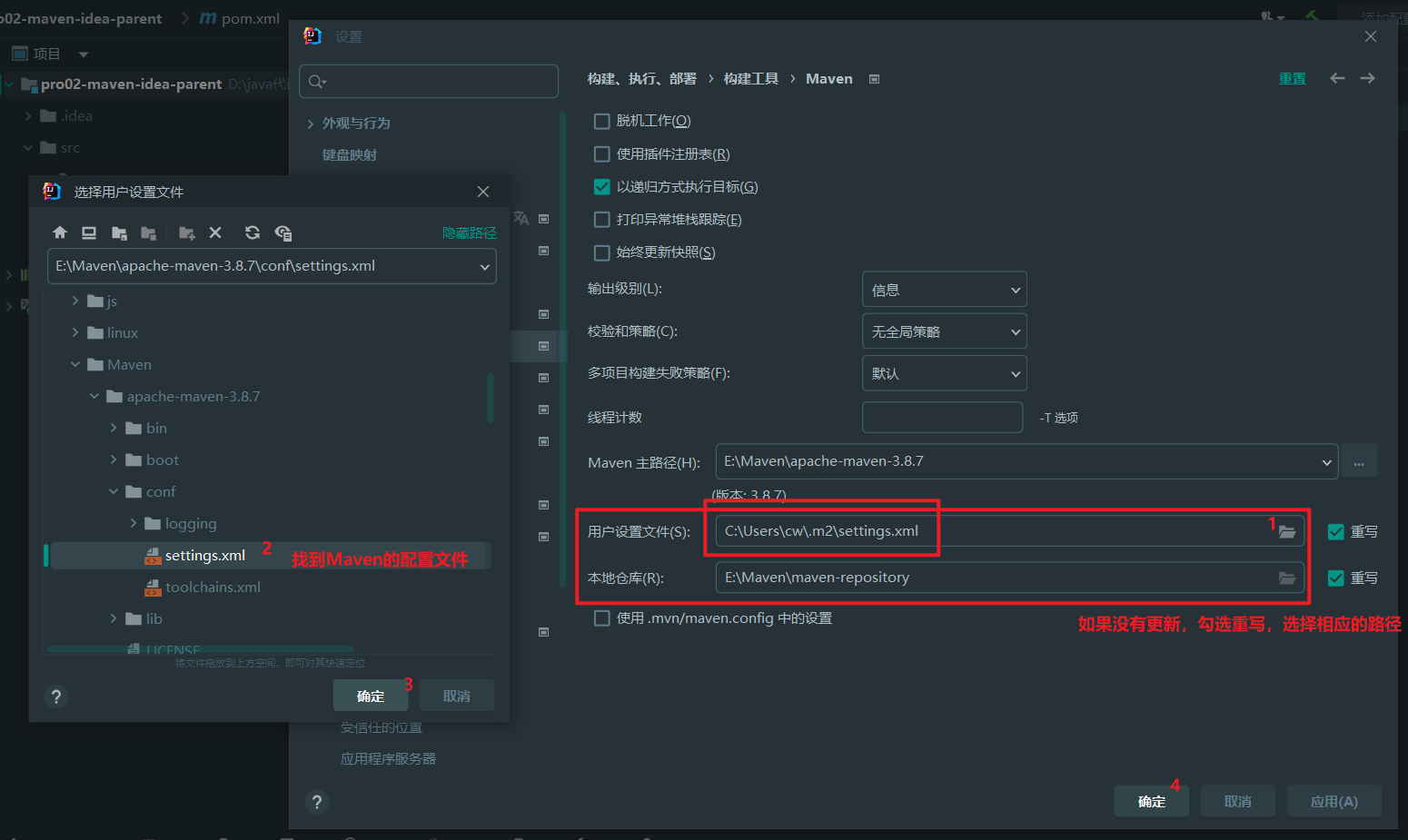The height and width of the screenshot is (840, 1408).
Task: Enable 使用 .mvn/maven.config 中的设置 checkbox
Action: pos(601,618)
